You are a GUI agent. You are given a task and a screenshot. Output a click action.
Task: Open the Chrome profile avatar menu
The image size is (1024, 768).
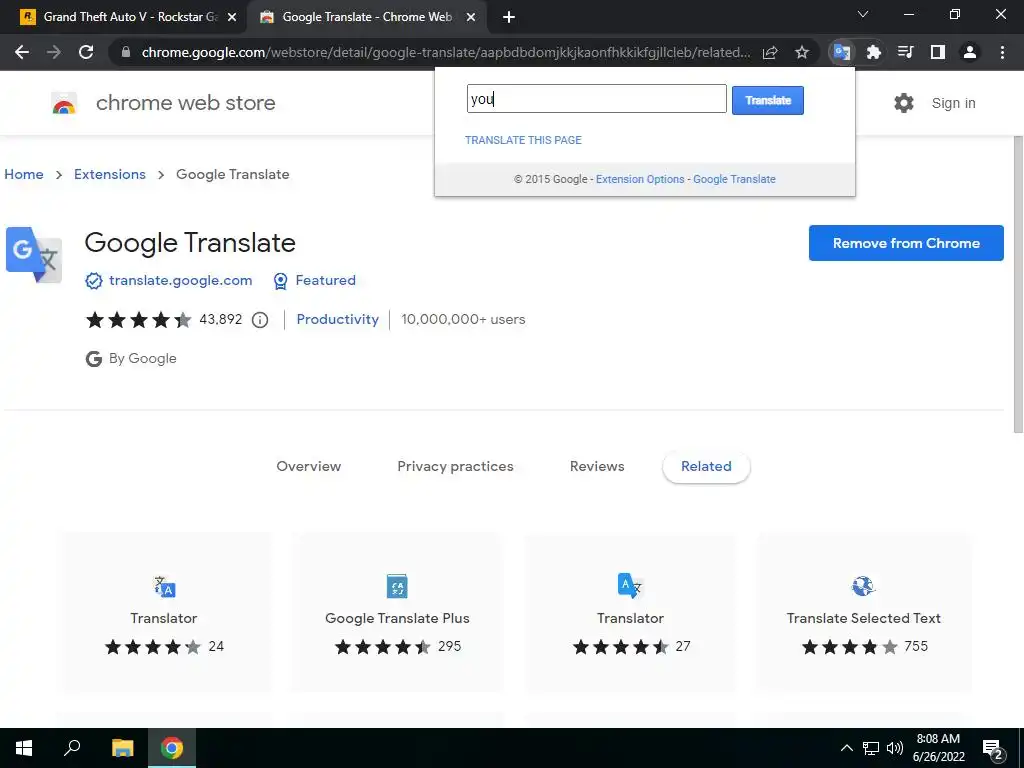(x=970, y=52)
